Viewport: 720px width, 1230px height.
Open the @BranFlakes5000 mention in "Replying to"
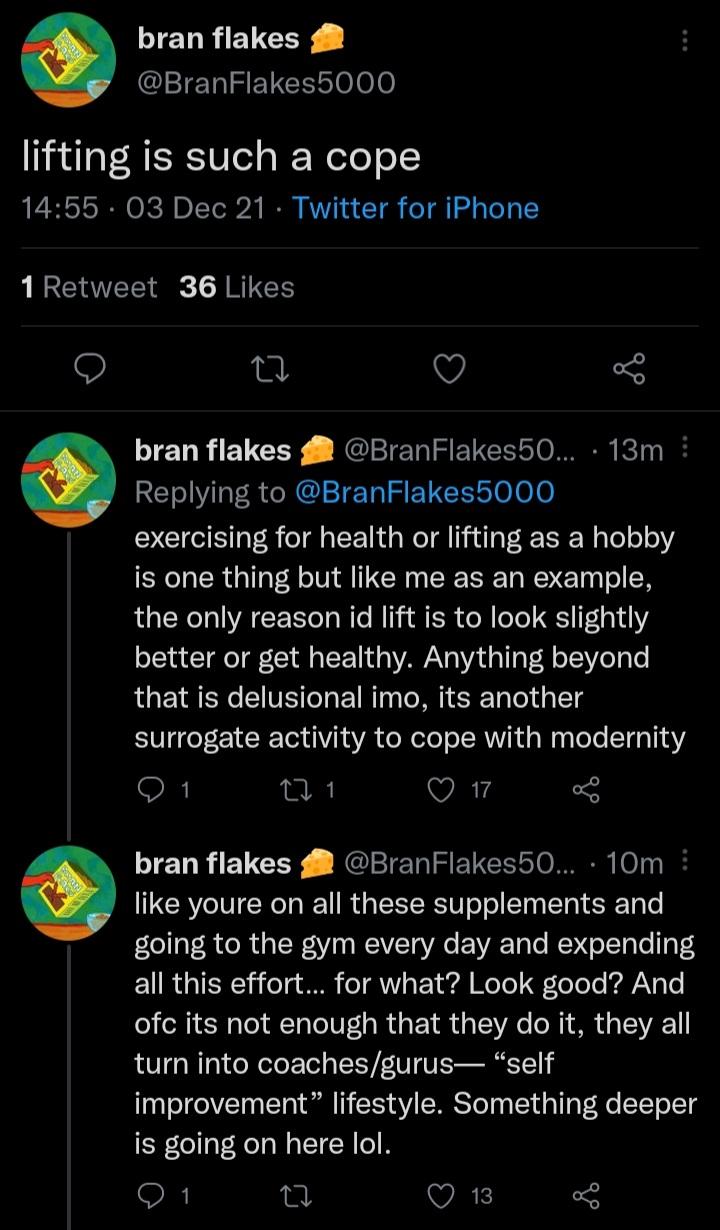click(x=424, y=492)
